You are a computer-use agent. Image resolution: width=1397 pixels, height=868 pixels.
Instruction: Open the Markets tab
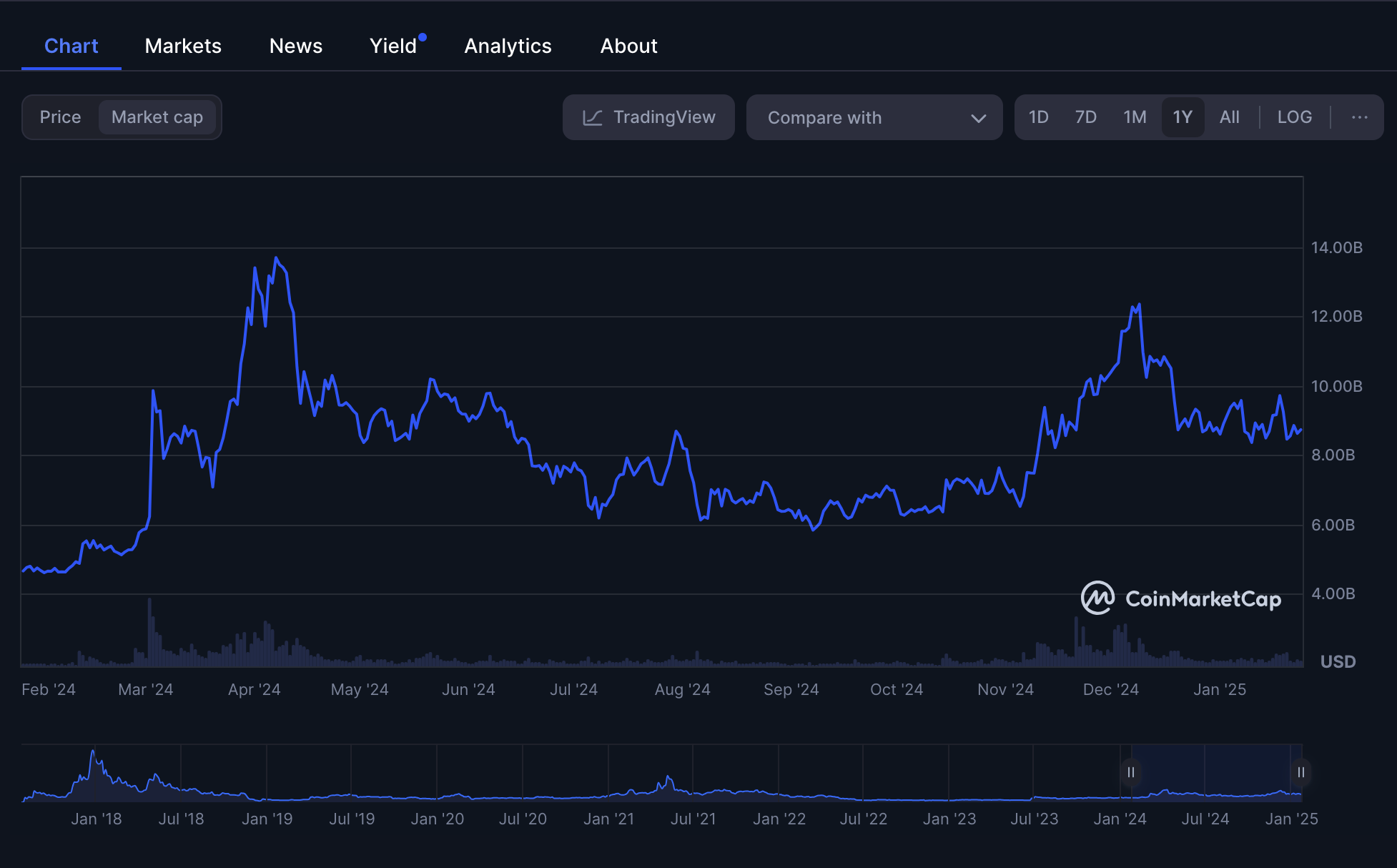(x=183, y=46)
